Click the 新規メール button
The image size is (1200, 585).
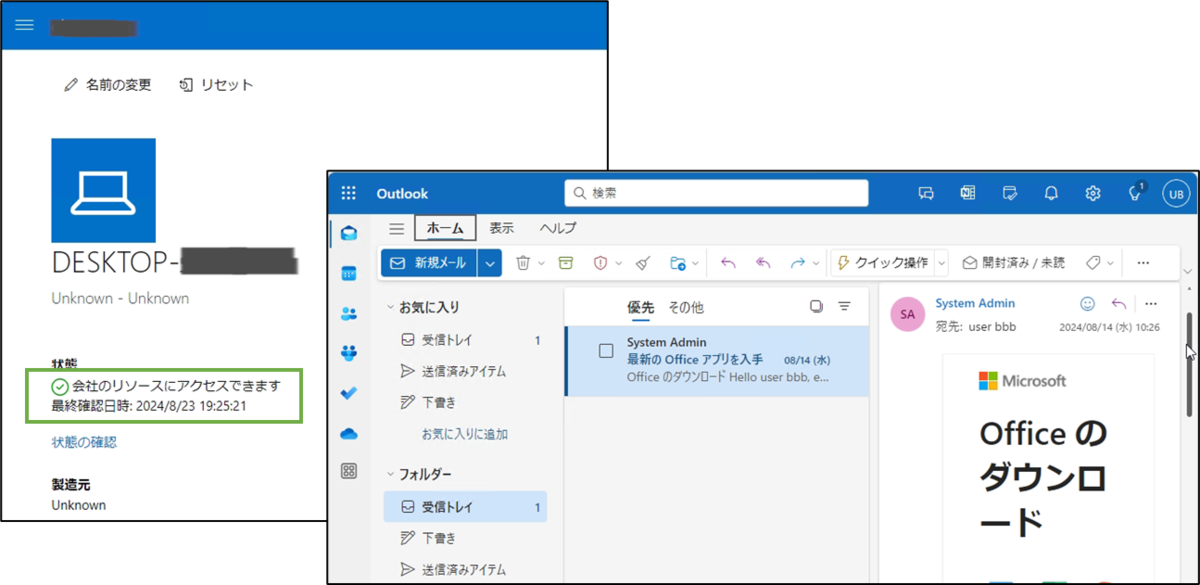coord(429,263)
